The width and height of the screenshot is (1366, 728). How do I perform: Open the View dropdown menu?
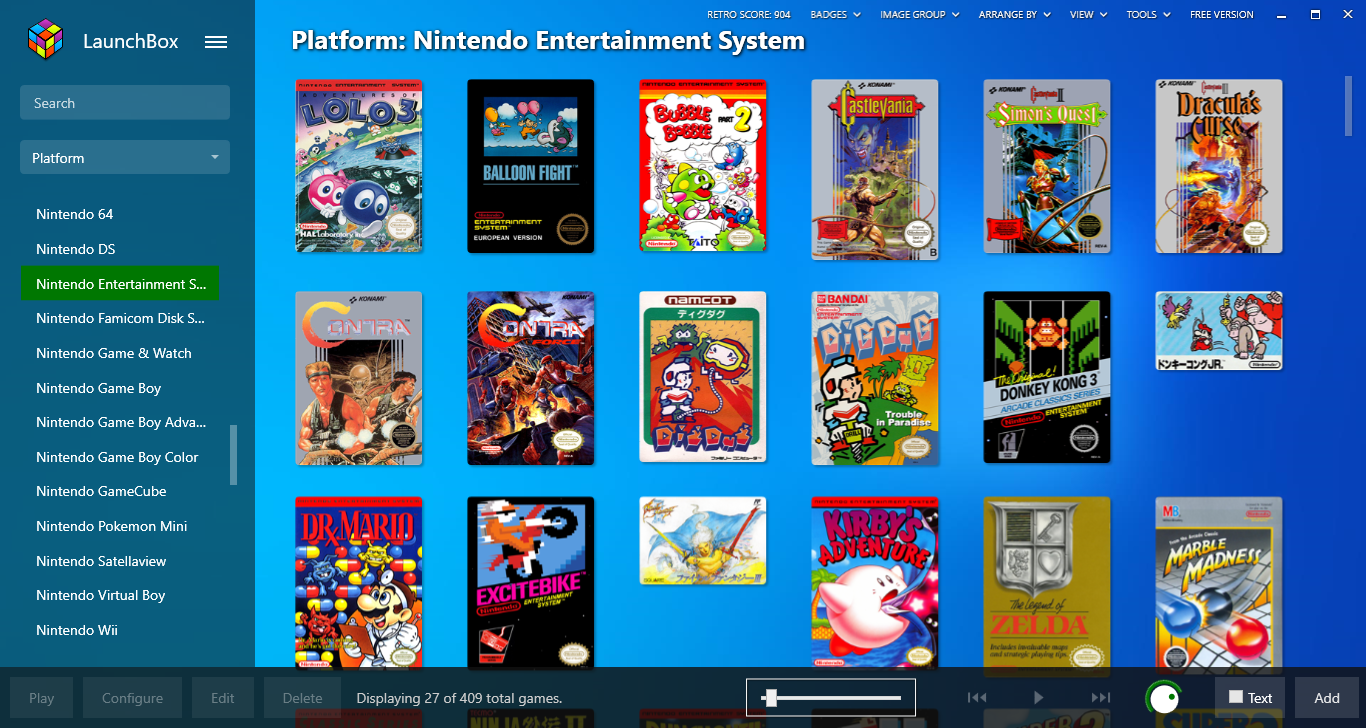click(1088, 15)
